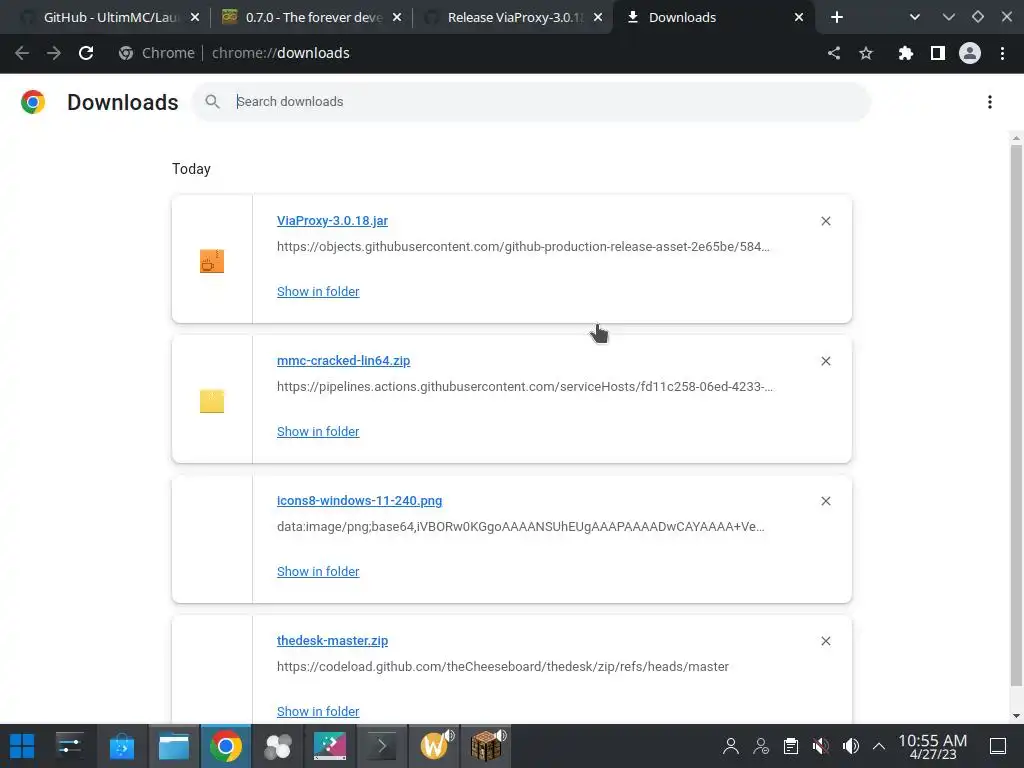
Task: Close the Release ViaProxy tab
Action: [598, 18]
